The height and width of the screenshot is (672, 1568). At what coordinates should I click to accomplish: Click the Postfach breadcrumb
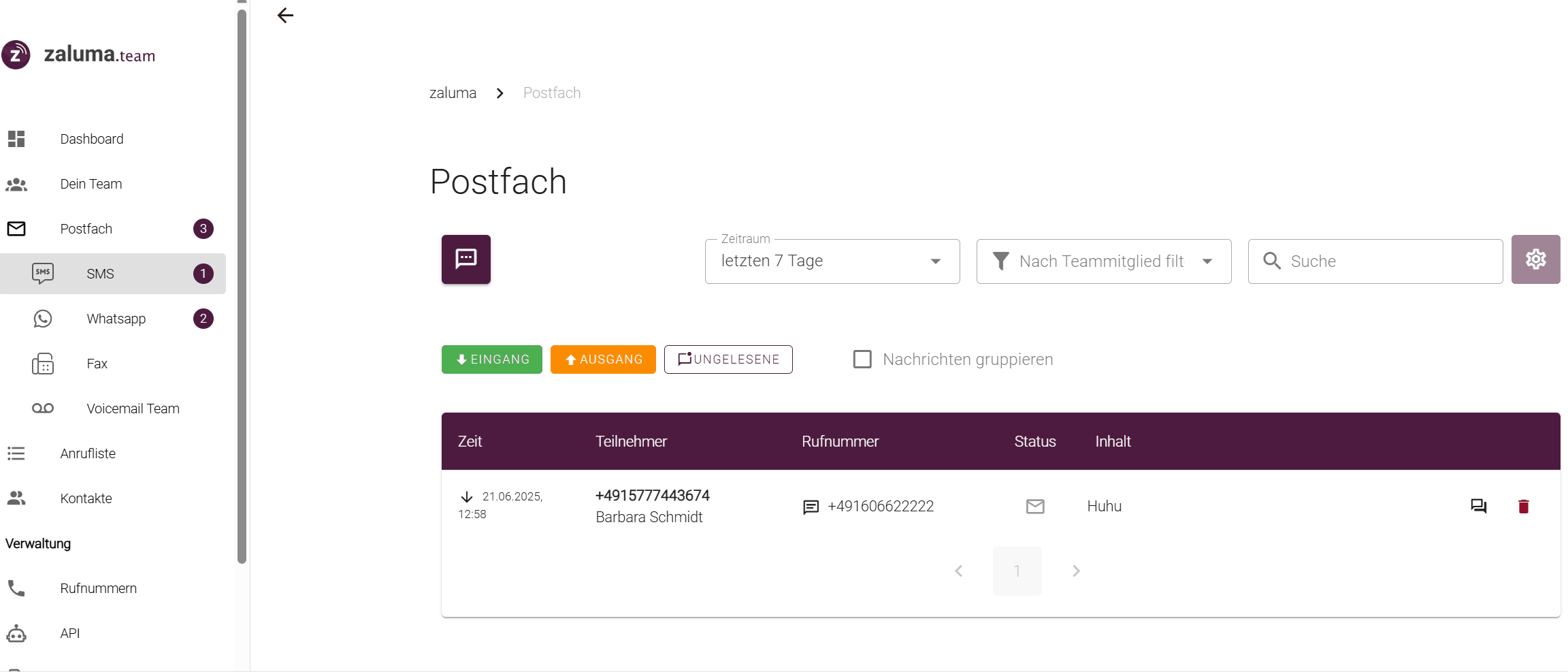(x=552, y=93)
